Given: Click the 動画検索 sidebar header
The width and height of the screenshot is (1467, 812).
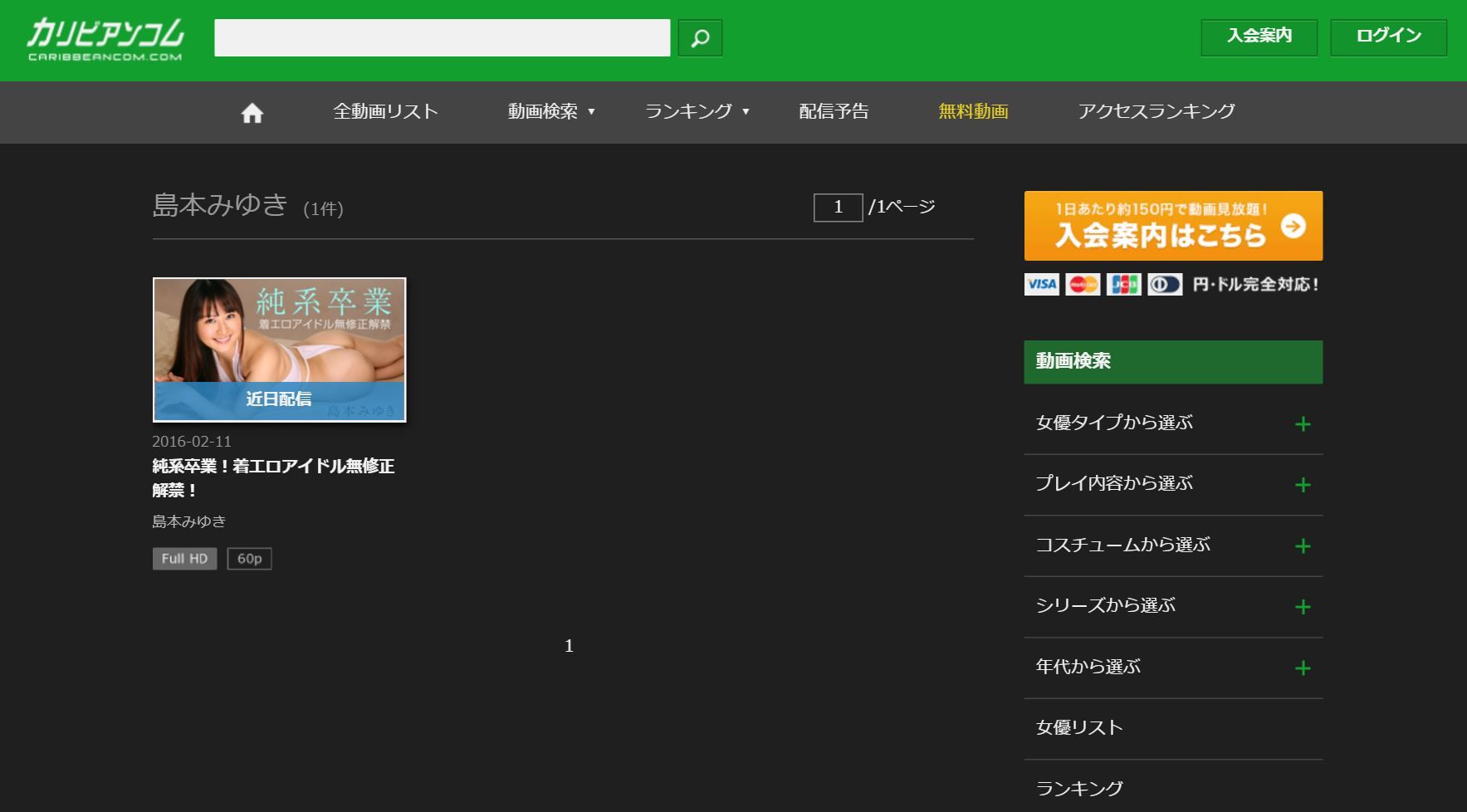Looking at the screenshot, I should coord(1173,362).
